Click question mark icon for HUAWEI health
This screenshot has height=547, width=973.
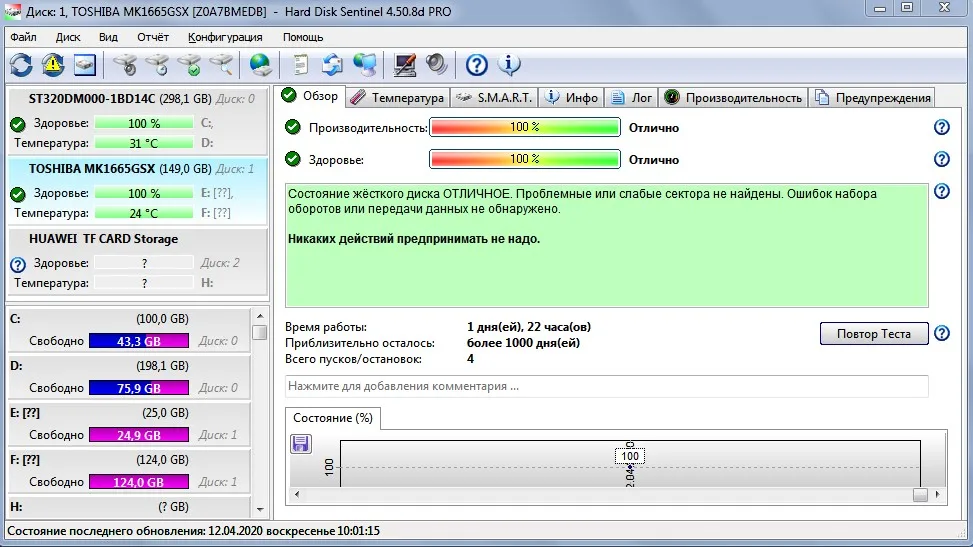coord(18,264)
